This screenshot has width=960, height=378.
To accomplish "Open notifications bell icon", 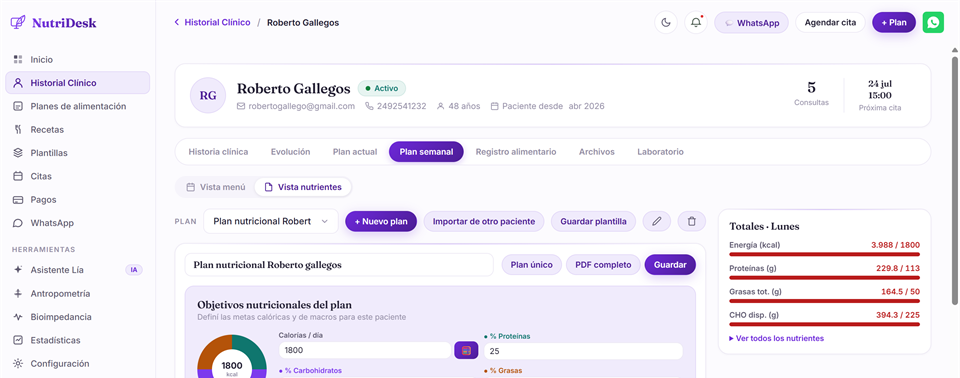I will click(x=696, y=23).
